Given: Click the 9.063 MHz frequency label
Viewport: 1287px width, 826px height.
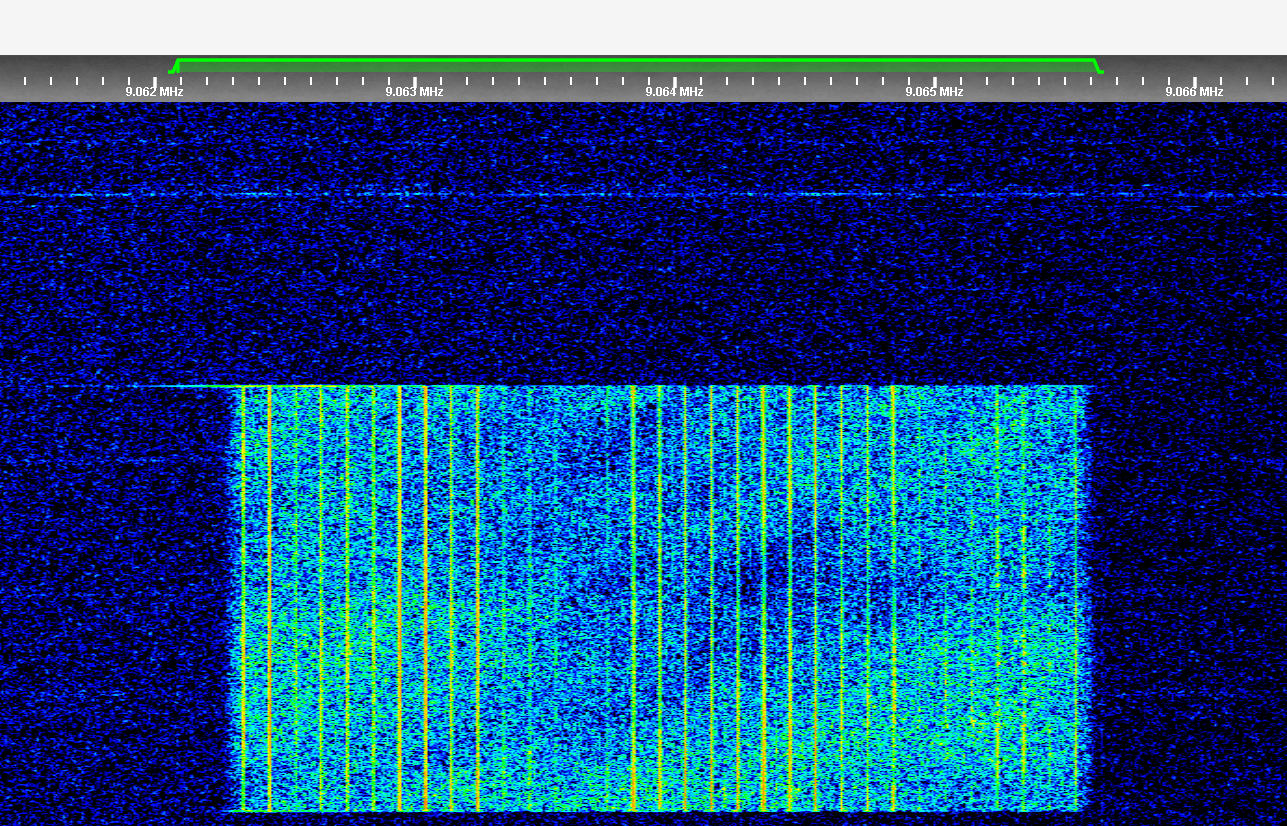Looking at the screenshot, I should click(414, 92).
